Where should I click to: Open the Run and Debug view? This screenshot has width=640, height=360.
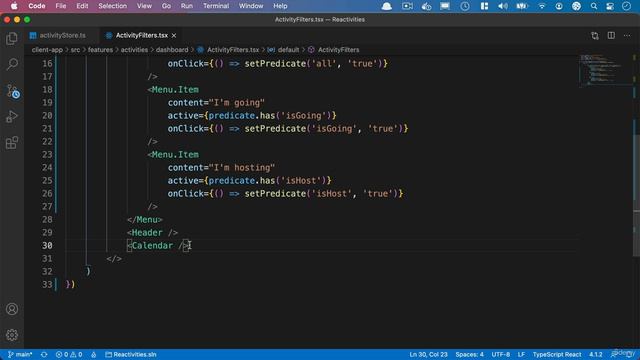click(x=12, y=117)
